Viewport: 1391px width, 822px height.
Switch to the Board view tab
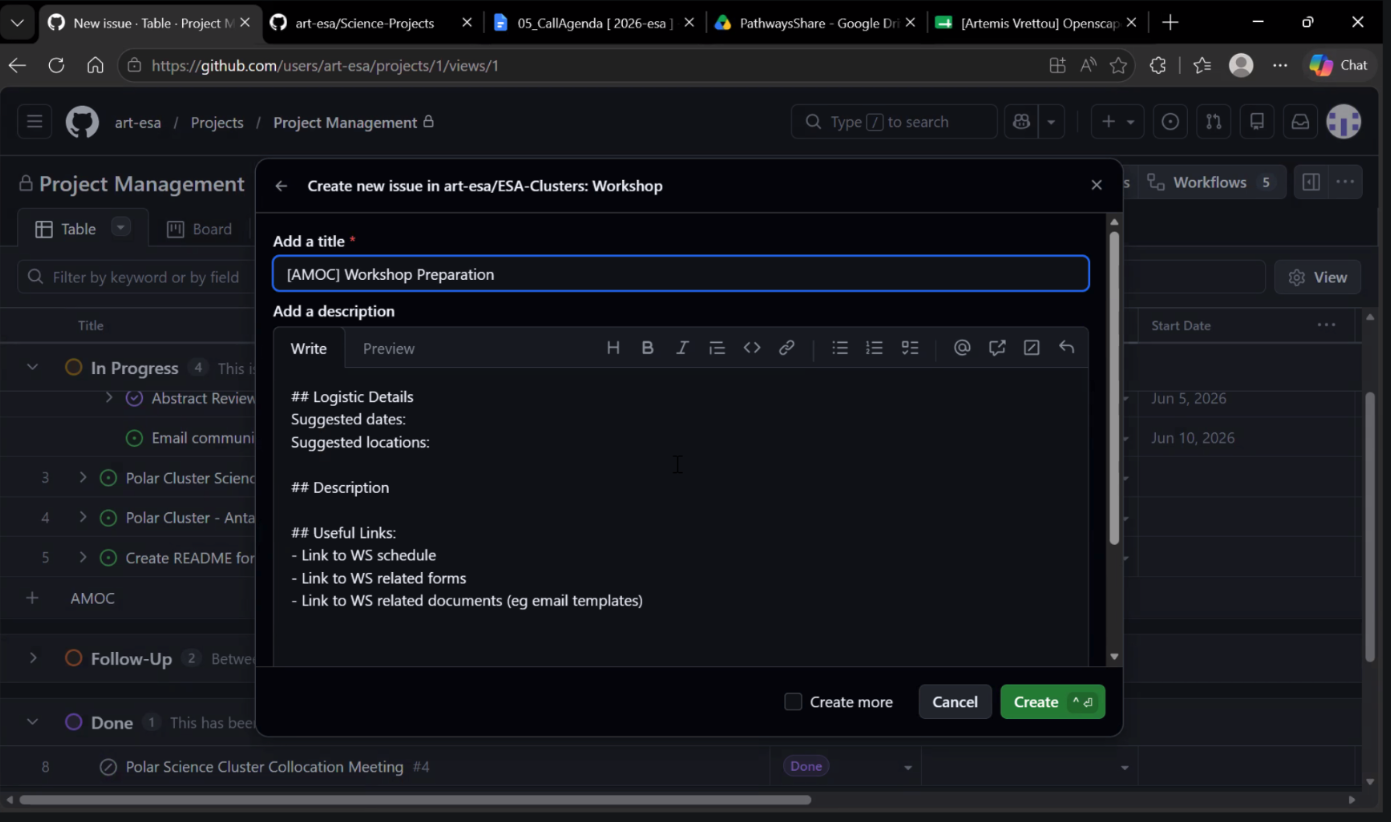[199, 229]
